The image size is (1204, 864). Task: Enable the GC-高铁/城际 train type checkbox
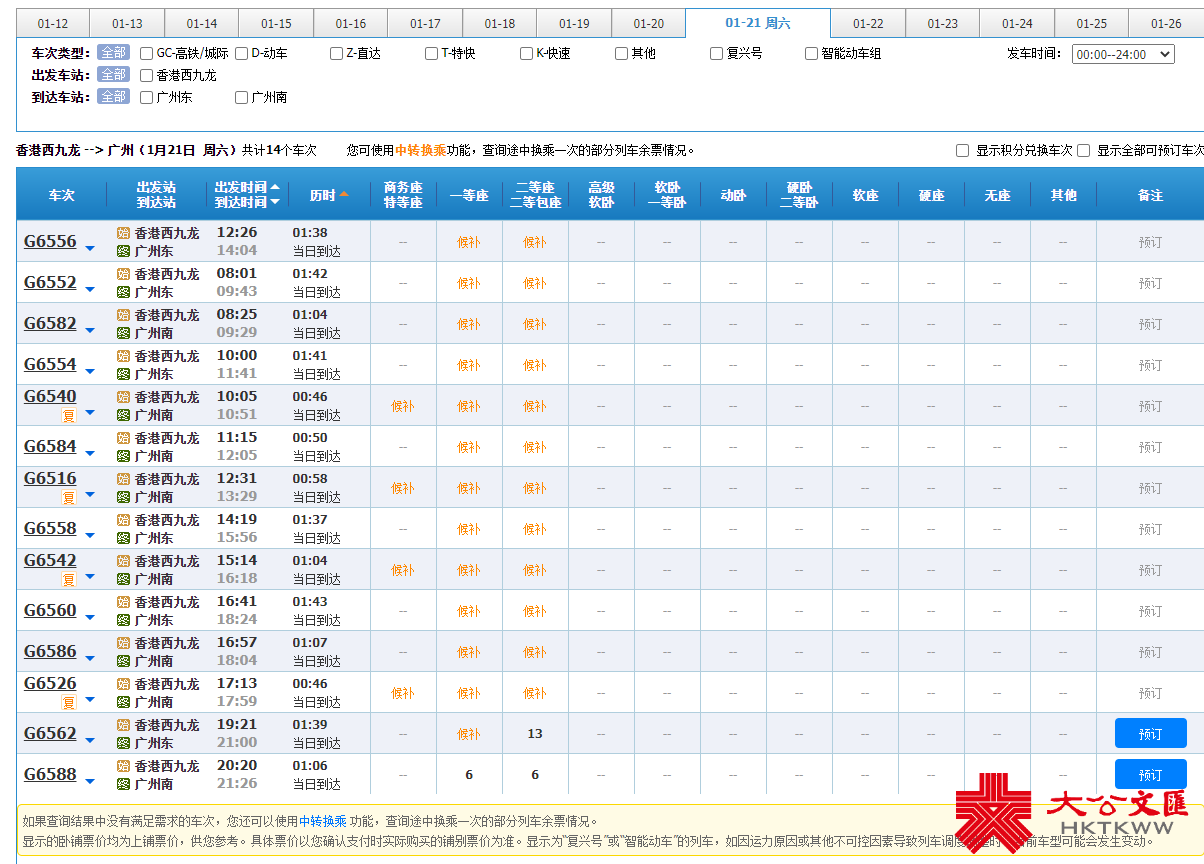pos(147,53)
